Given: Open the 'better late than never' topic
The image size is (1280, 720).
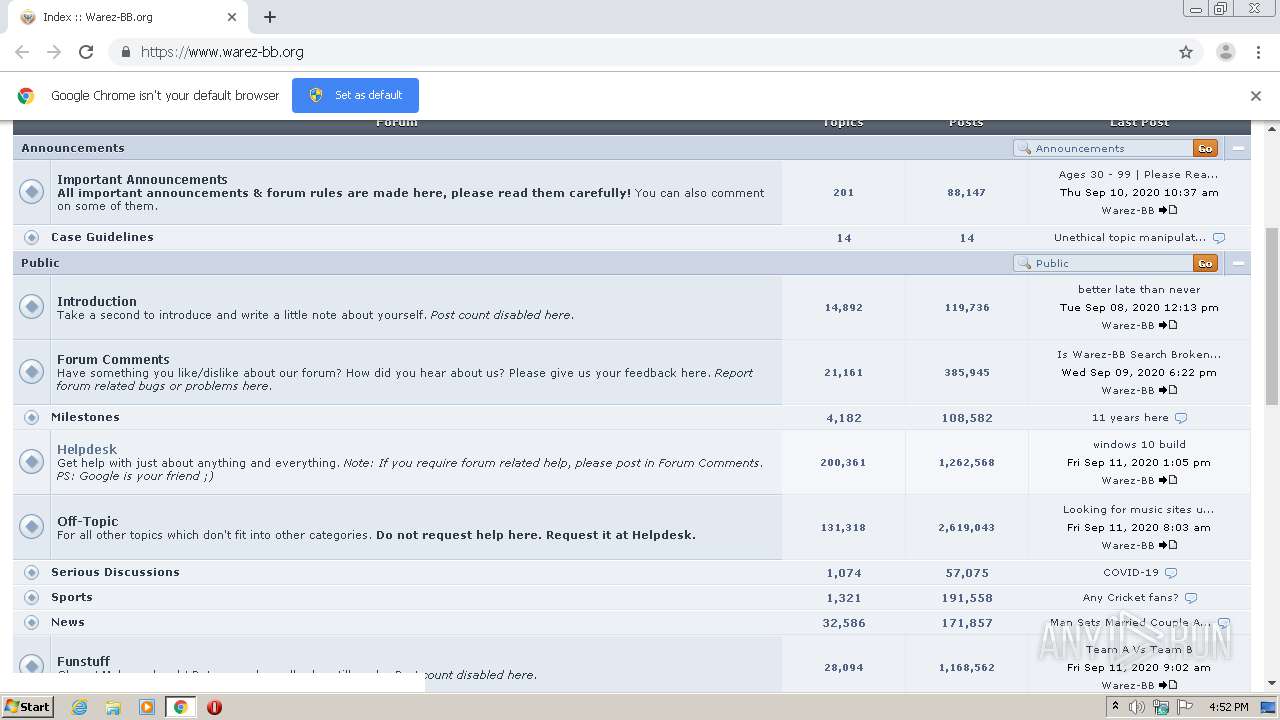Looking at the screenshot, I should click(1139, 289).
